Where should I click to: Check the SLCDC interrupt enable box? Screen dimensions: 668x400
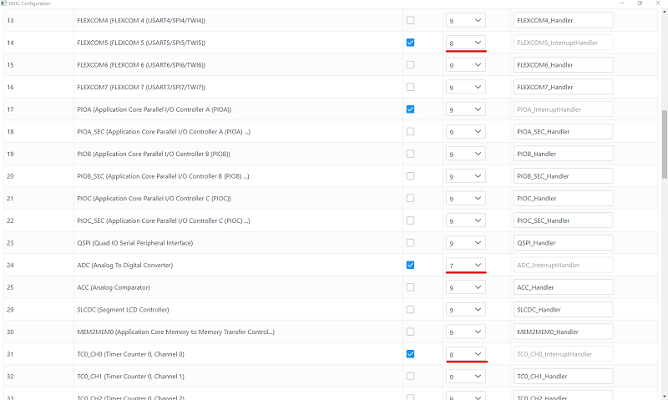pyautogui.click(x=410, y=310)
